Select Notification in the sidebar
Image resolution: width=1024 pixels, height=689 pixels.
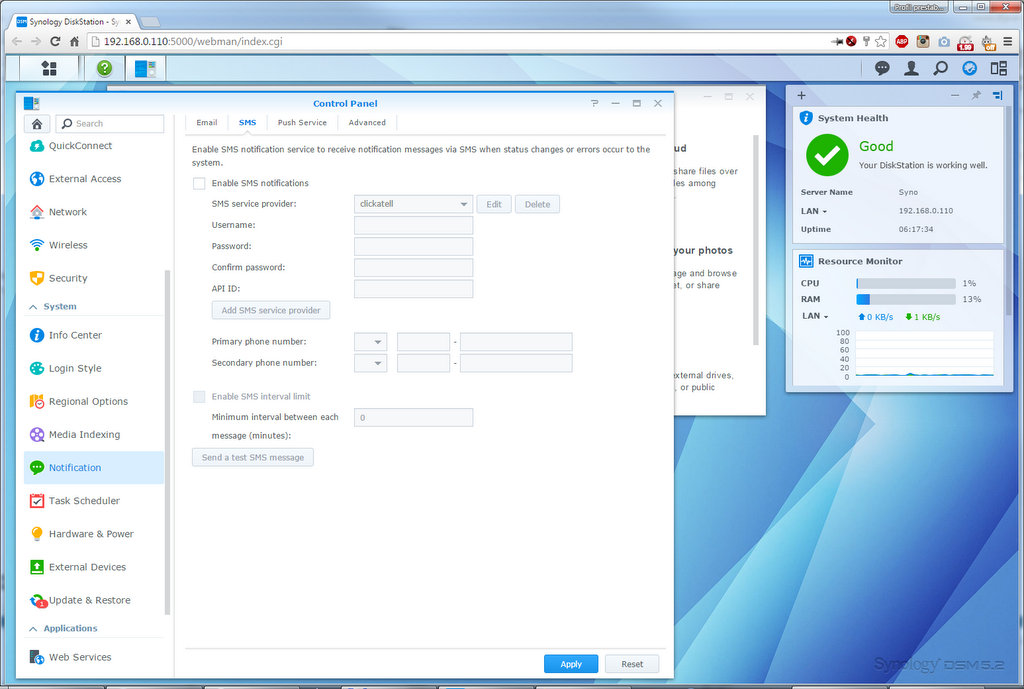click(x=94, y=468)
